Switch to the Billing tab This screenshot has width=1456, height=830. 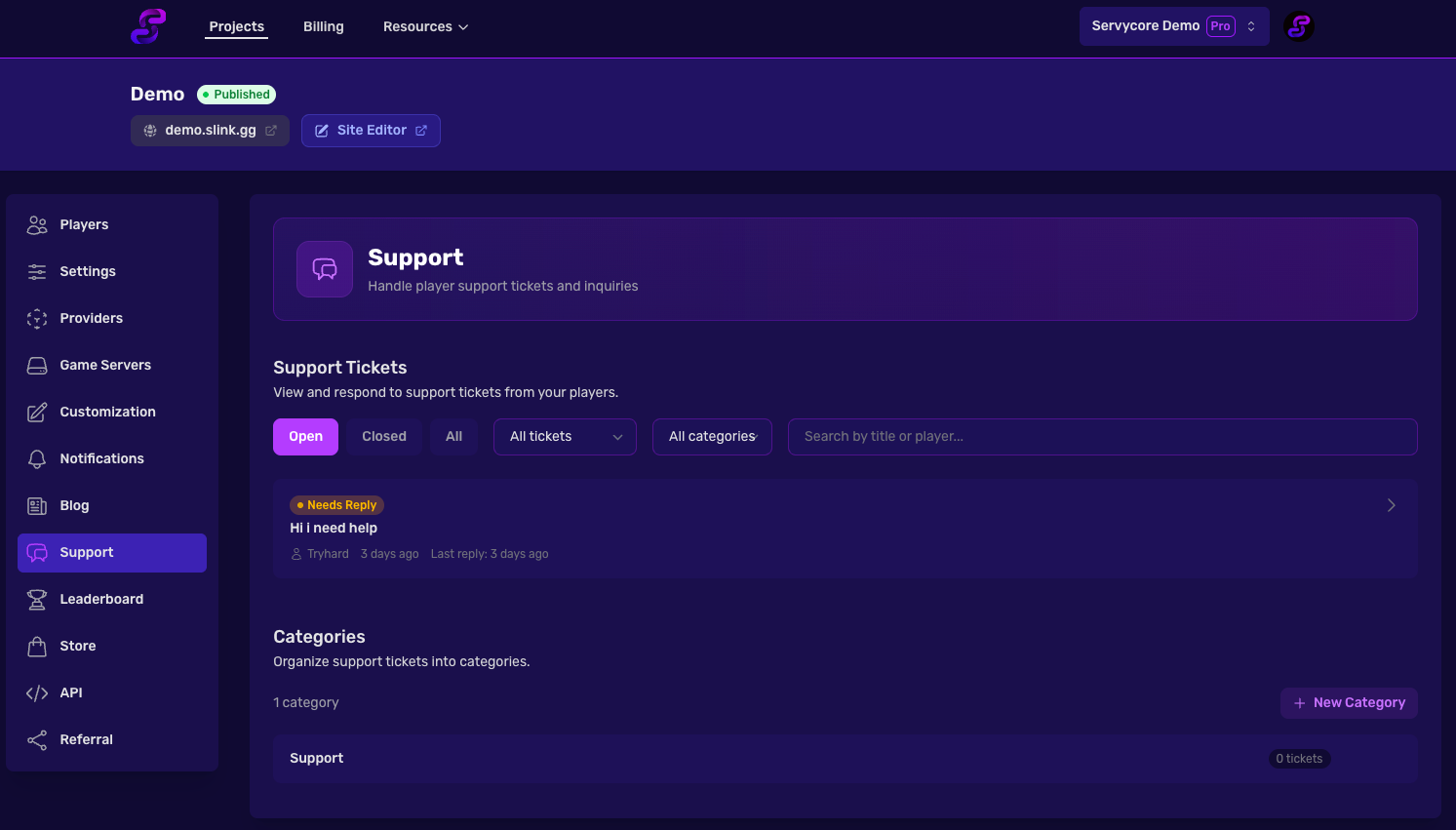323,26
